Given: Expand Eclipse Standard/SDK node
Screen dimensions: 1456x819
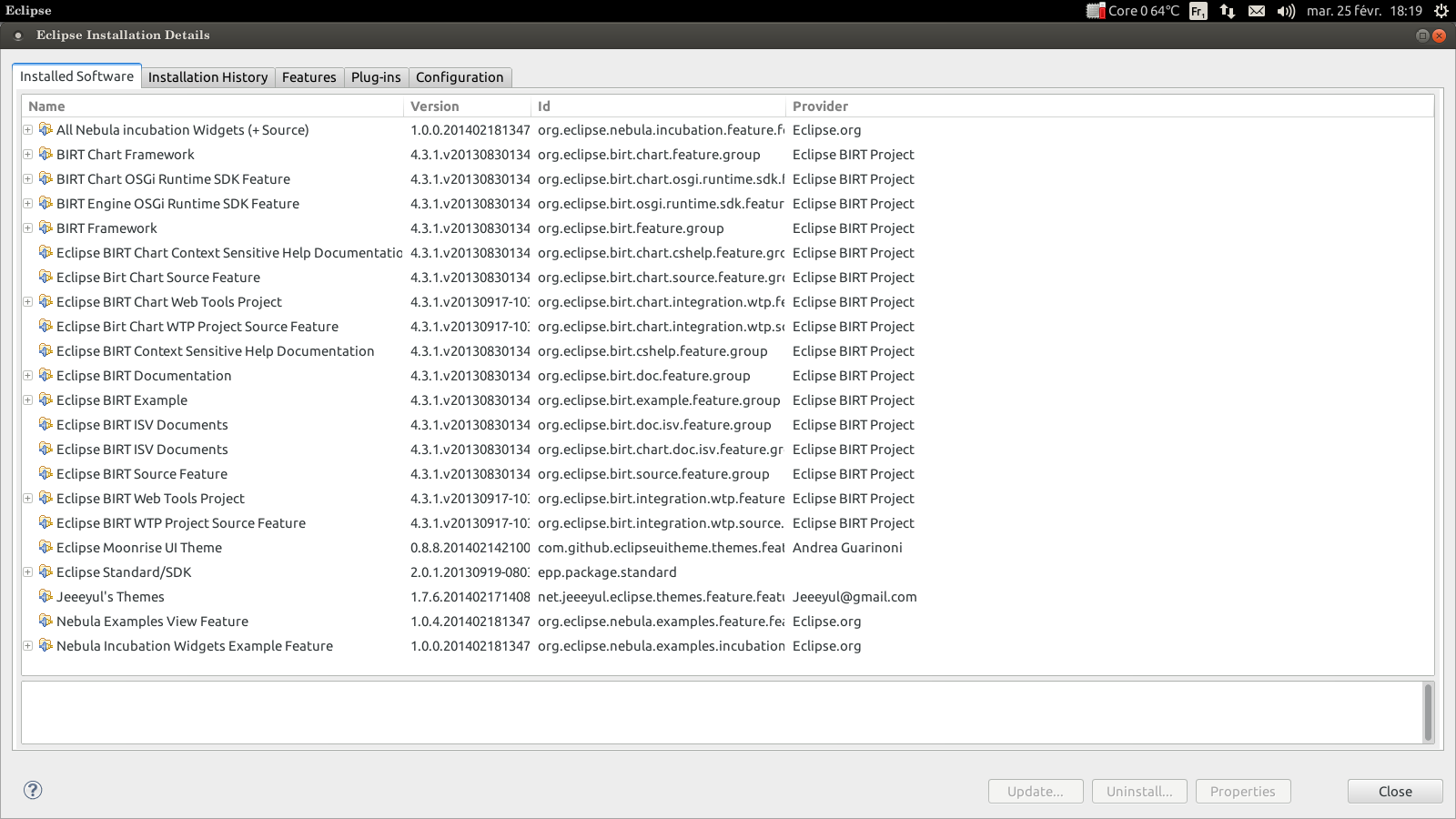Looking at the screenshot, I should pos(28,572).
